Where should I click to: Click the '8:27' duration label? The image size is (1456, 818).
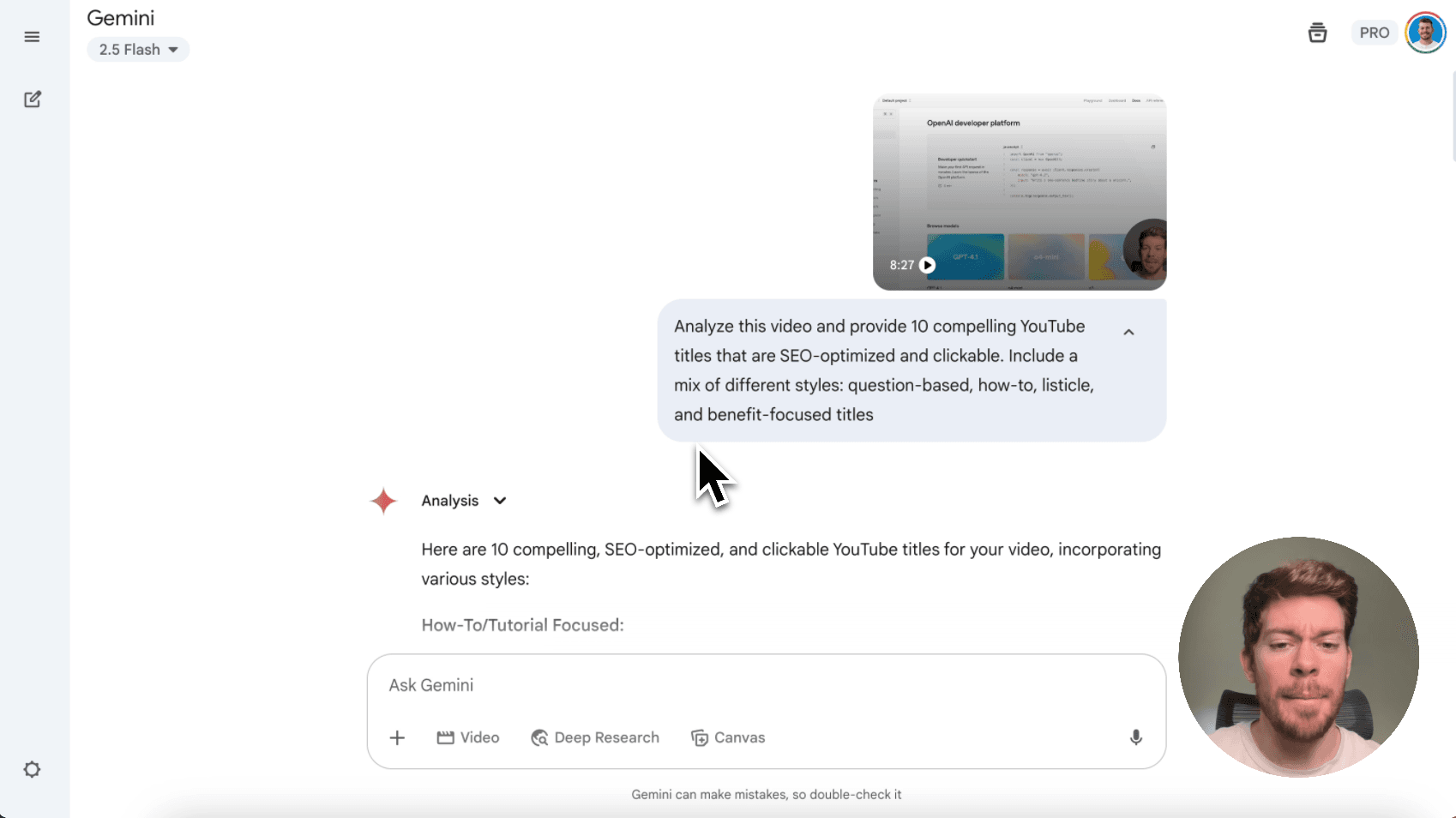[x=902, y=265]
